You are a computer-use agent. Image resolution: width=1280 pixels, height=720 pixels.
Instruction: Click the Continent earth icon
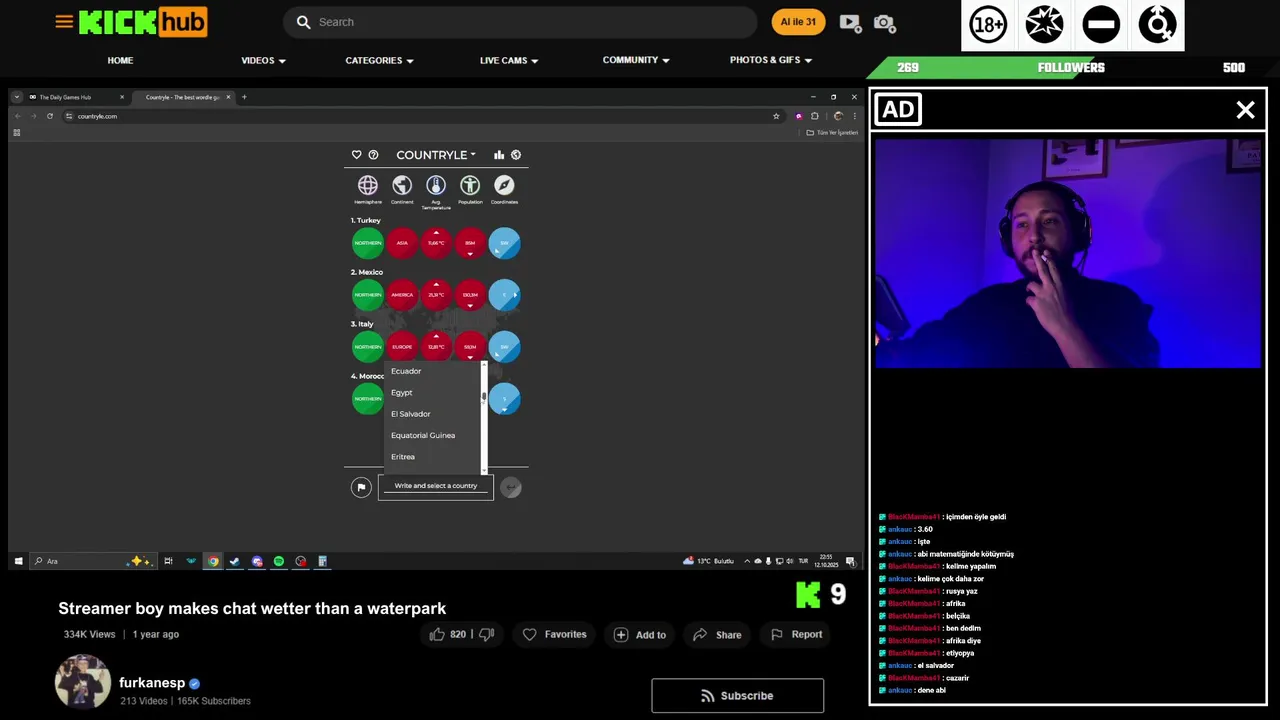pos(402,185)
